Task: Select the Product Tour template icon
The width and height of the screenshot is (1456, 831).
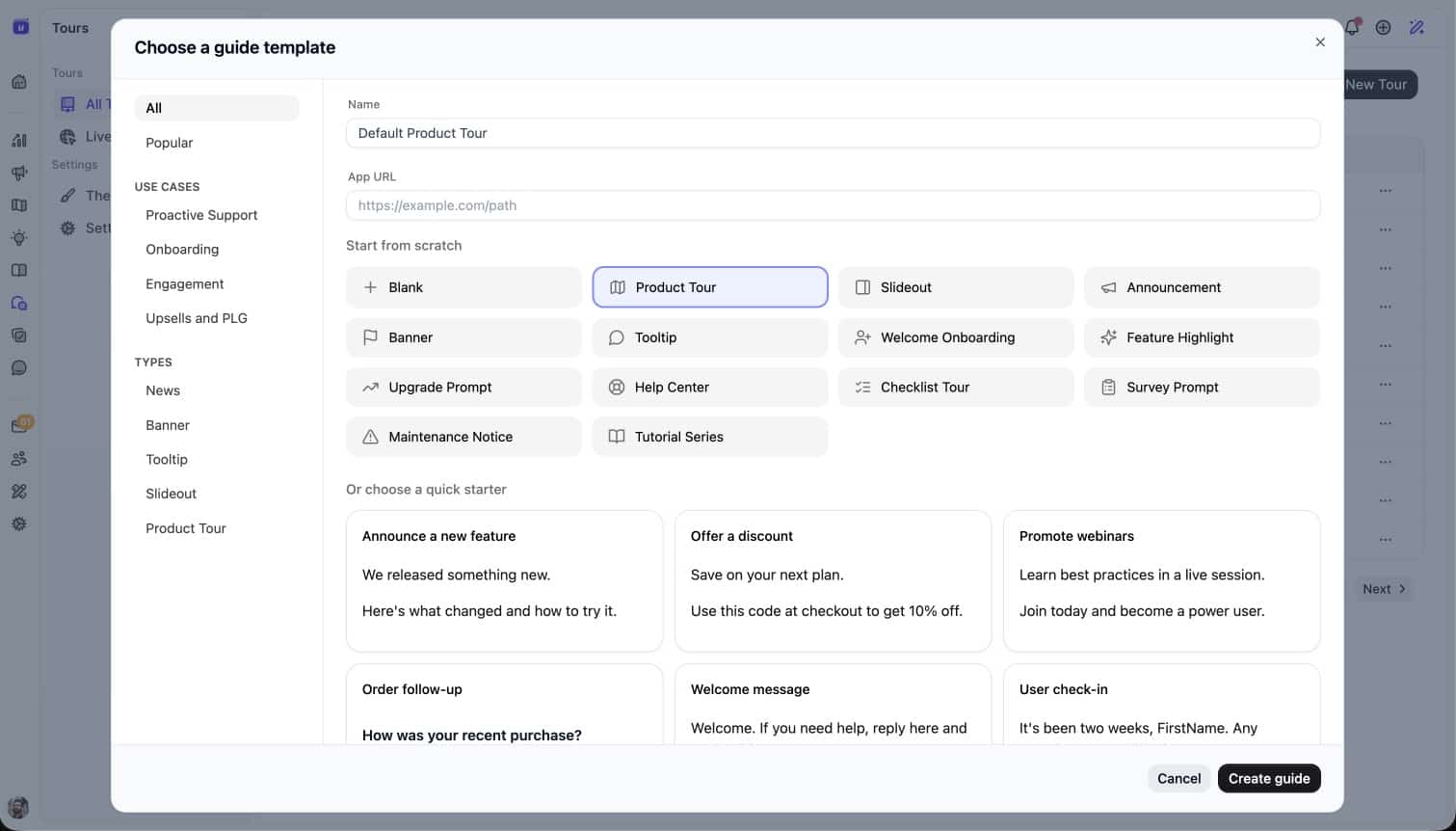Action: coord(617,286)
